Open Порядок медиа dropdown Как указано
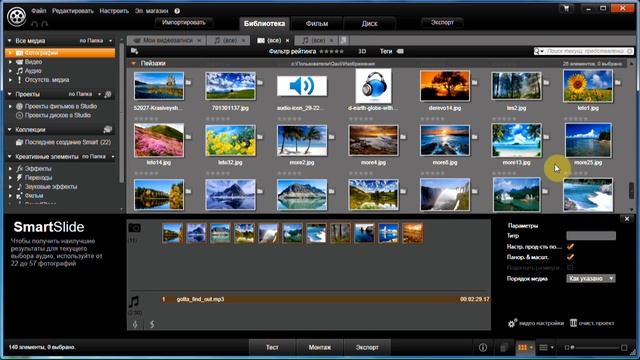The height and width of the screenshot is (360, 640). [x=590, y=278]
